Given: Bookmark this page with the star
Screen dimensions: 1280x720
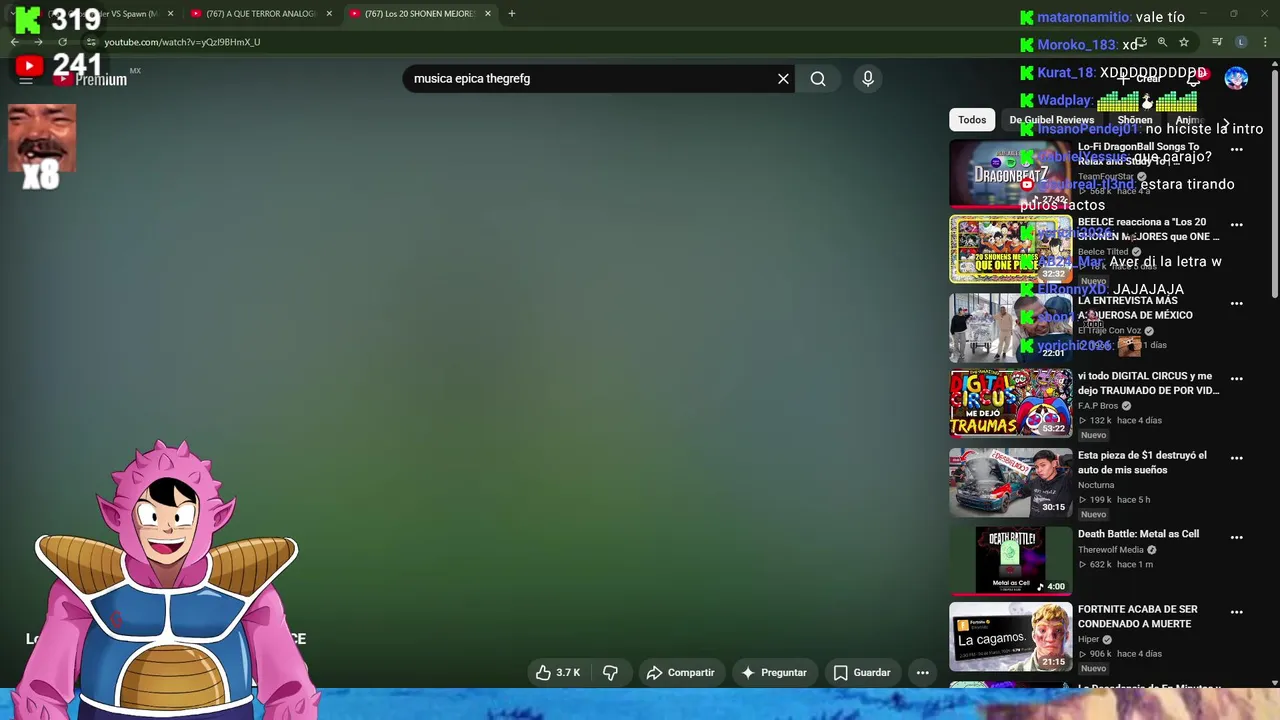Looking at the screenshot, I should click(x=1184, y=42).
